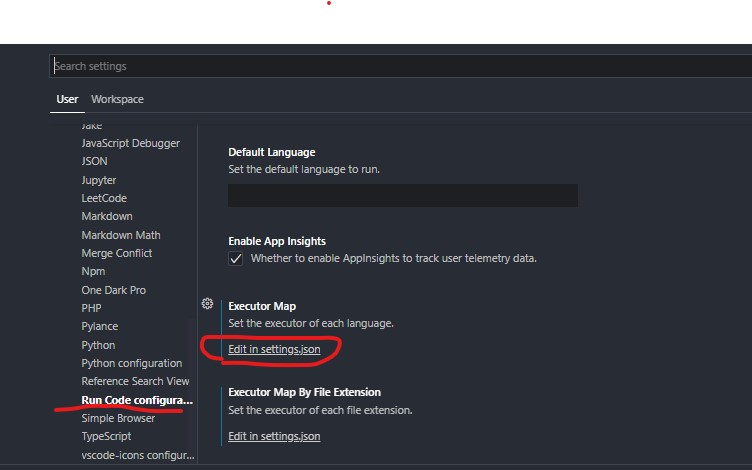This screenshot has width=752, height=470.
Task: Open Executor Map By File Extension settings.json link
Action: click(x=274, y=436)
